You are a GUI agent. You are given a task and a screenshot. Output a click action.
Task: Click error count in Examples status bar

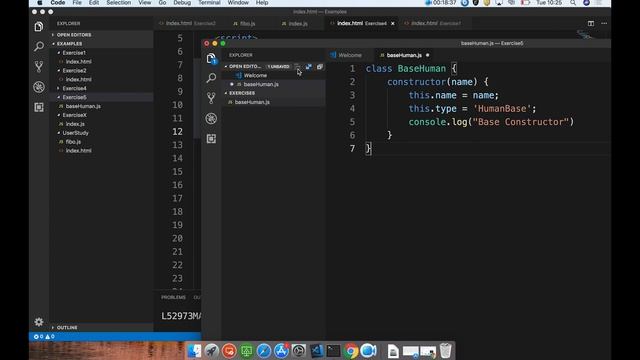(38, 337)
